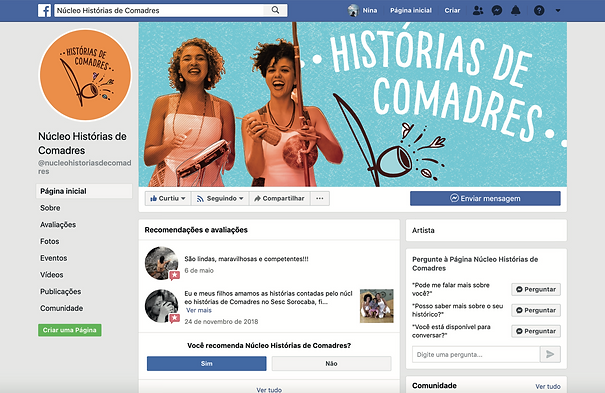605x393 pixels.
Task: Open Vídeos in the sidebar
Action: (52, 275)
